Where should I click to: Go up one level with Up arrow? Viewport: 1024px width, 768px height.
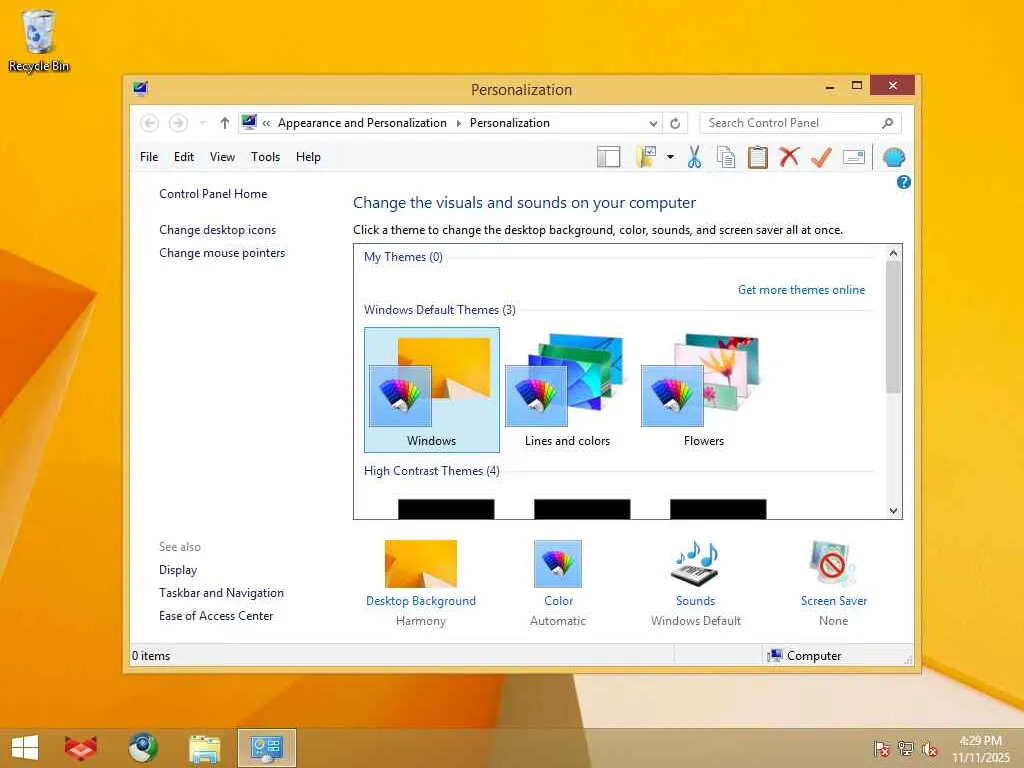[x=225, y=123]
